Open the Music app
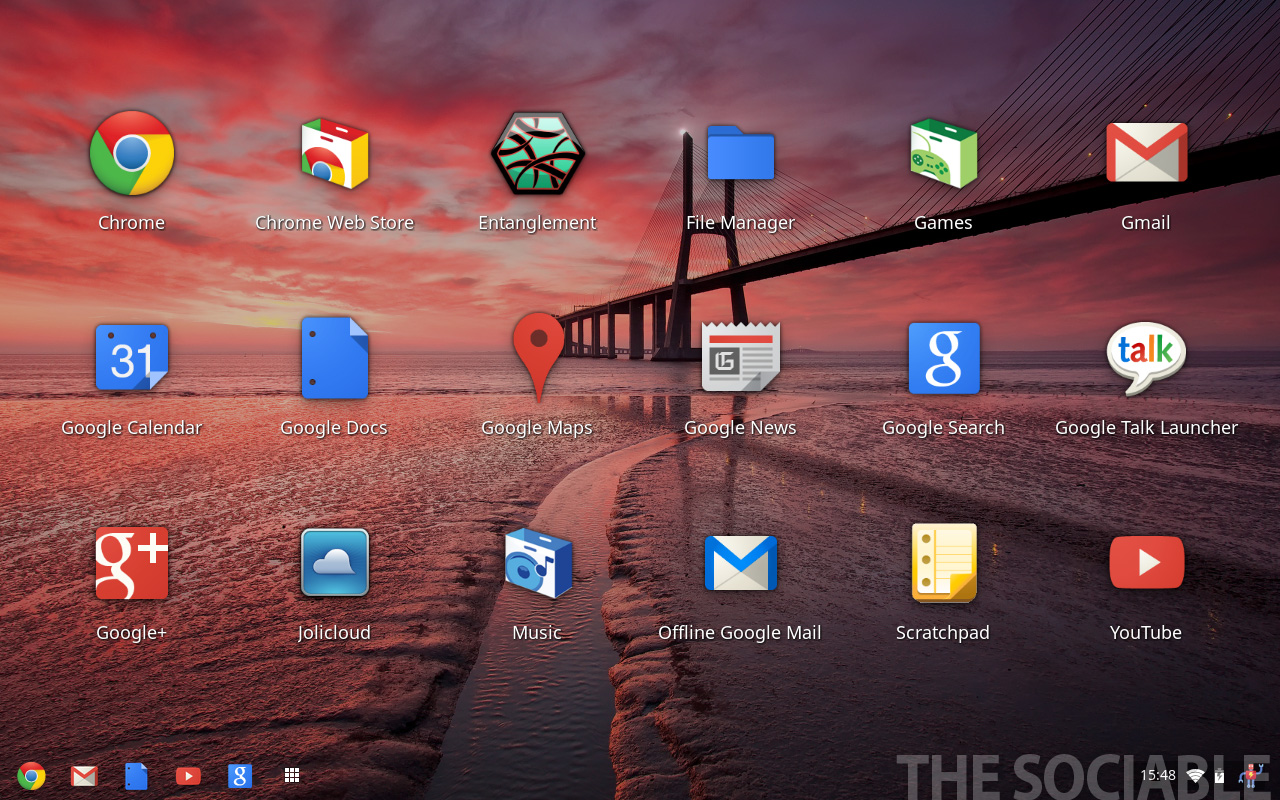The height and width of the screenshot is (800, 1280). pos(537,563)
